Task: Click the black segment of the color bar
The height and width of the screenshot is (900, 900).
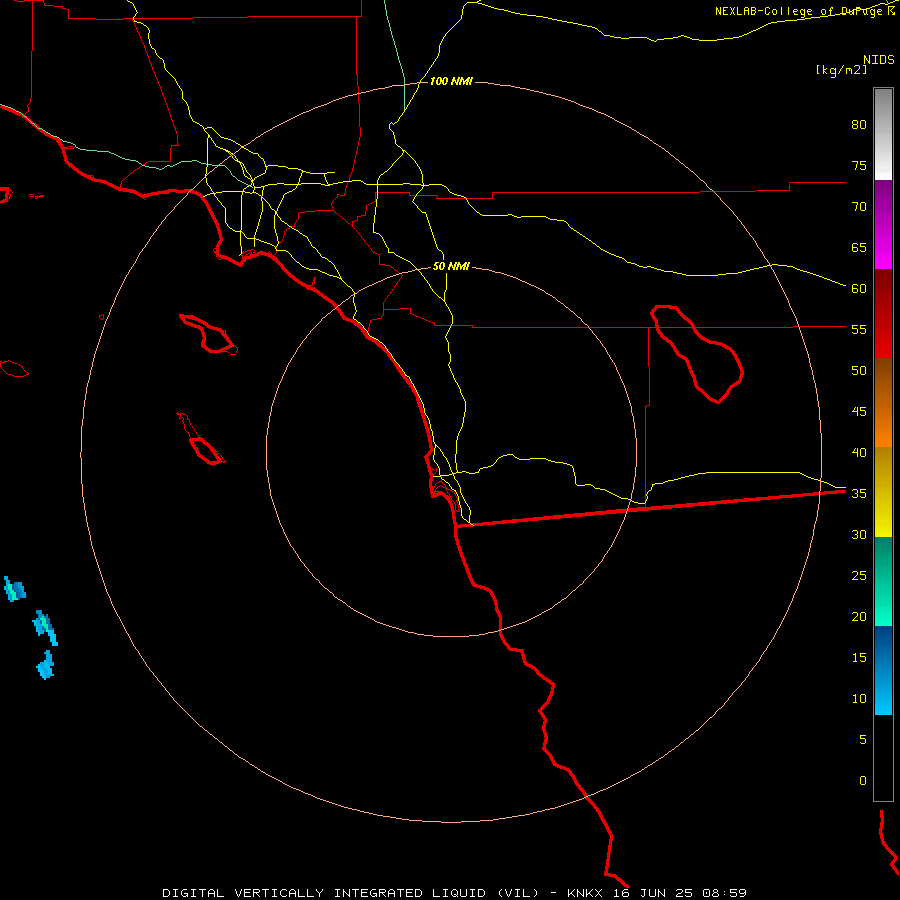Action: pos(883,758)
